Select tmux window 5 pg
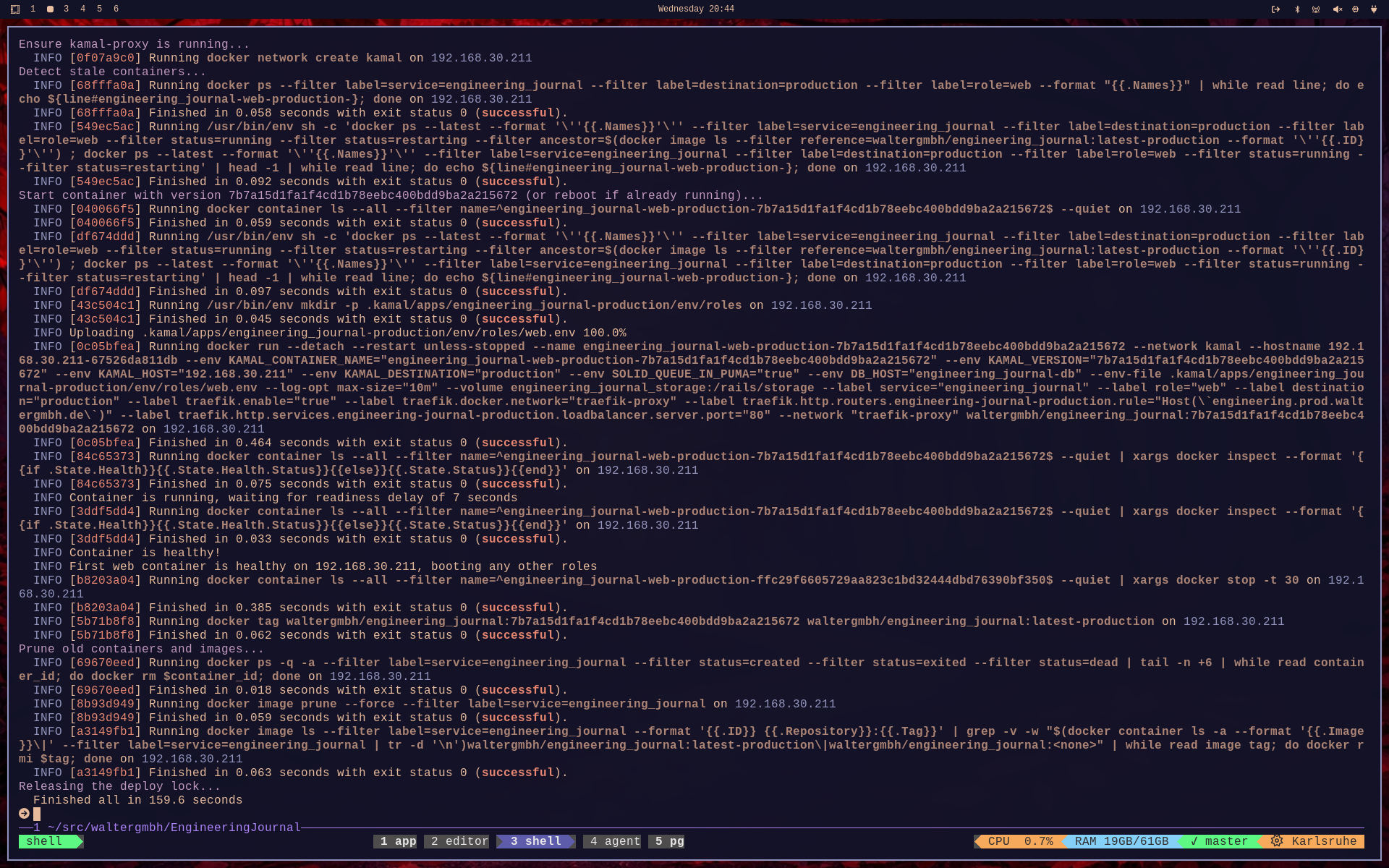Image resolution: width=1389 pixels, height=868 pixels. pyautogui.click(x=669, y=841)
